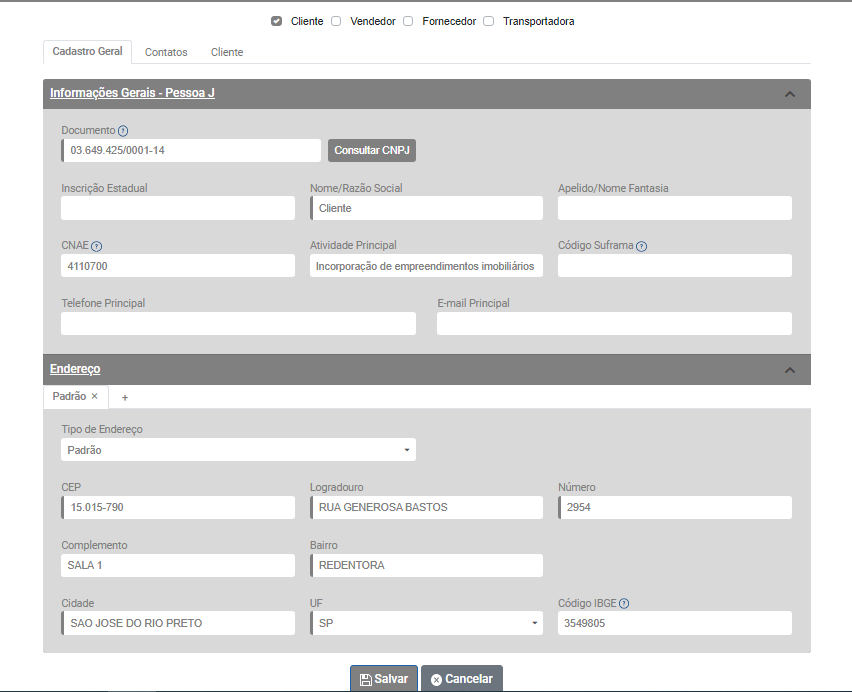Save the form with Salvar button
Image resolution: width=852 pixels, height=692 pixels.
point(384,679)
